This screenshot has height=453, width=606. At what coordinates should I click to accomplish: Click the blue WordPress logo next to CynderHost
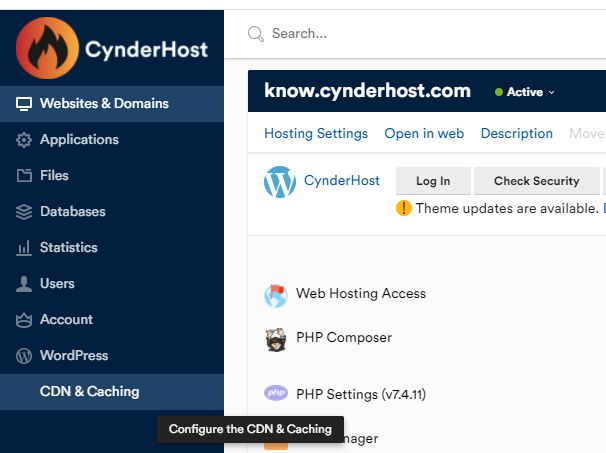pyautogui.click(x=280, y=182)
